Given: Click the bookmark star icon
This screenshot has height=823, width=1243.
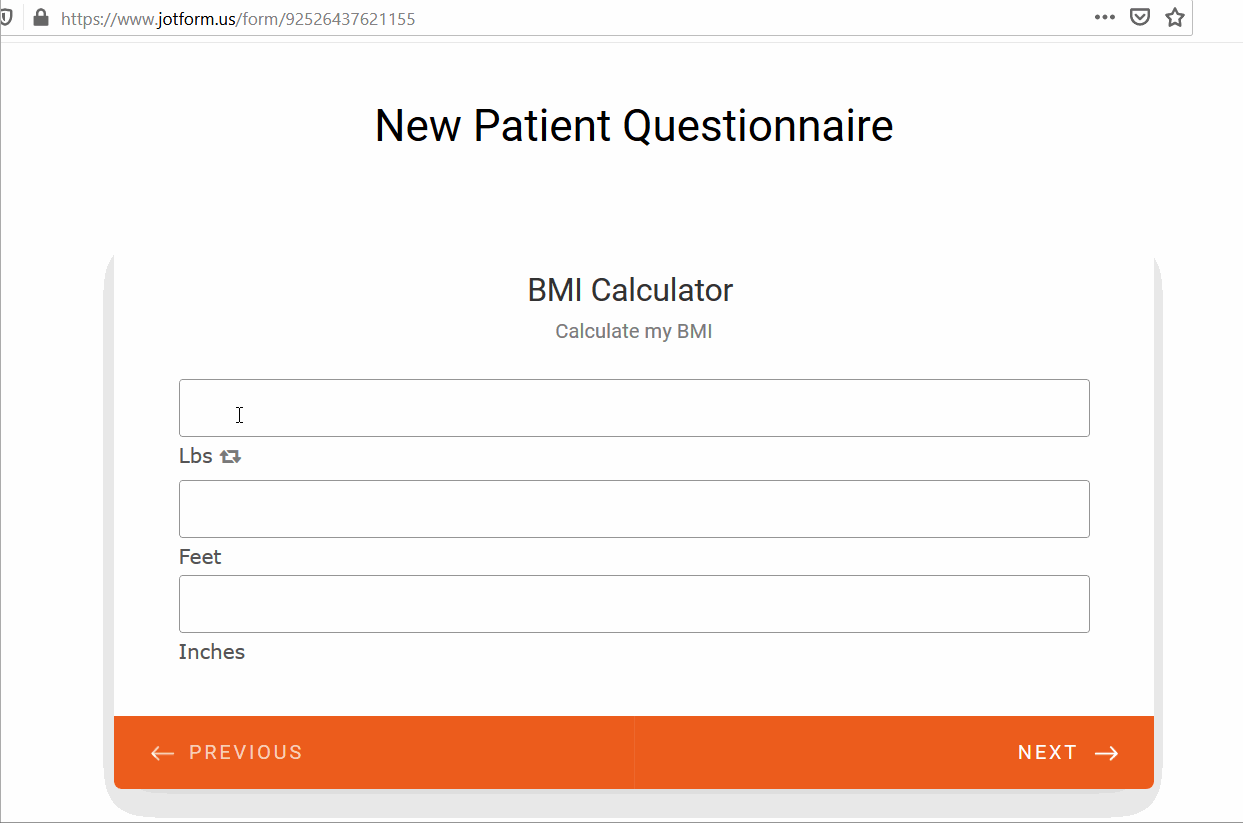Looking at the screenshot, I should (1174, 17).
